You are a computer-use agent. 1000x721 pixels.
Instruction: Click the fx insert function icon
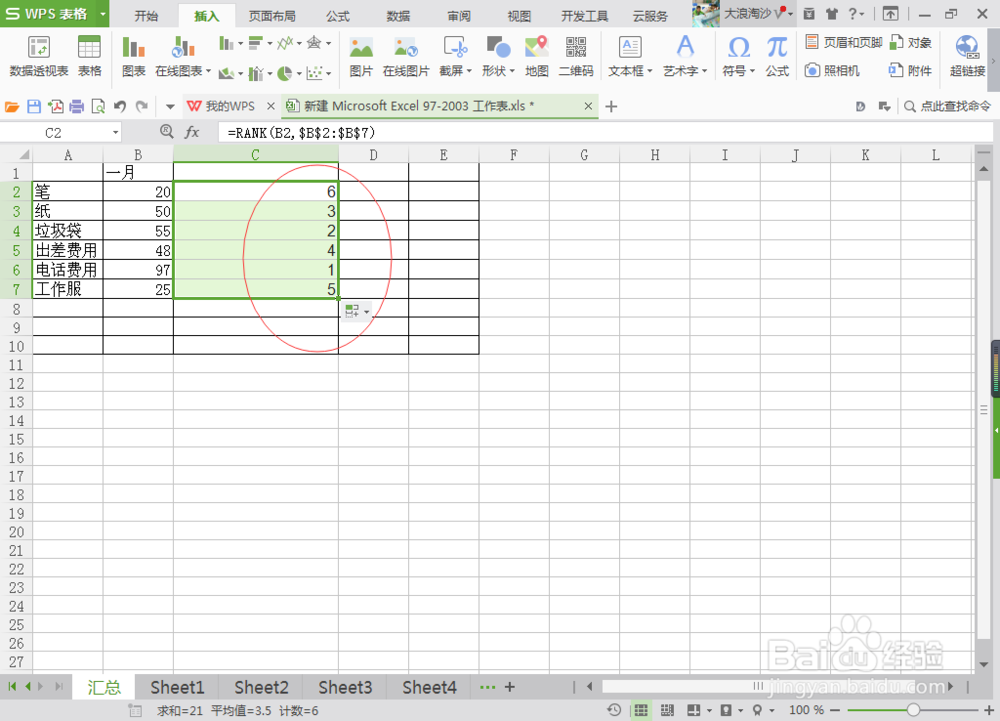(x=191, y=132)
